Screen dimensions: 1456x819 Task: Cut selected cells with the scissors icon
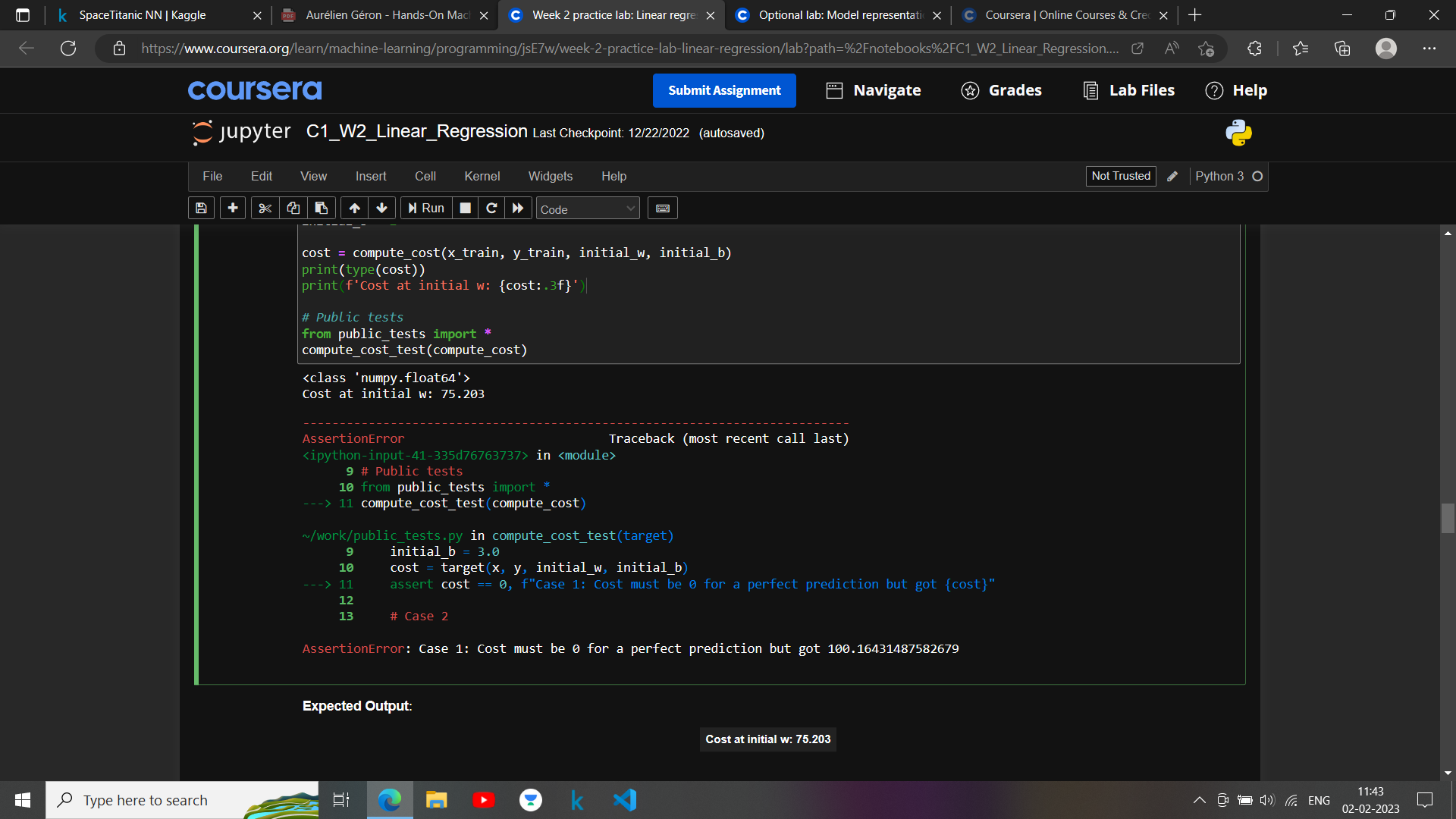point(265,208)
